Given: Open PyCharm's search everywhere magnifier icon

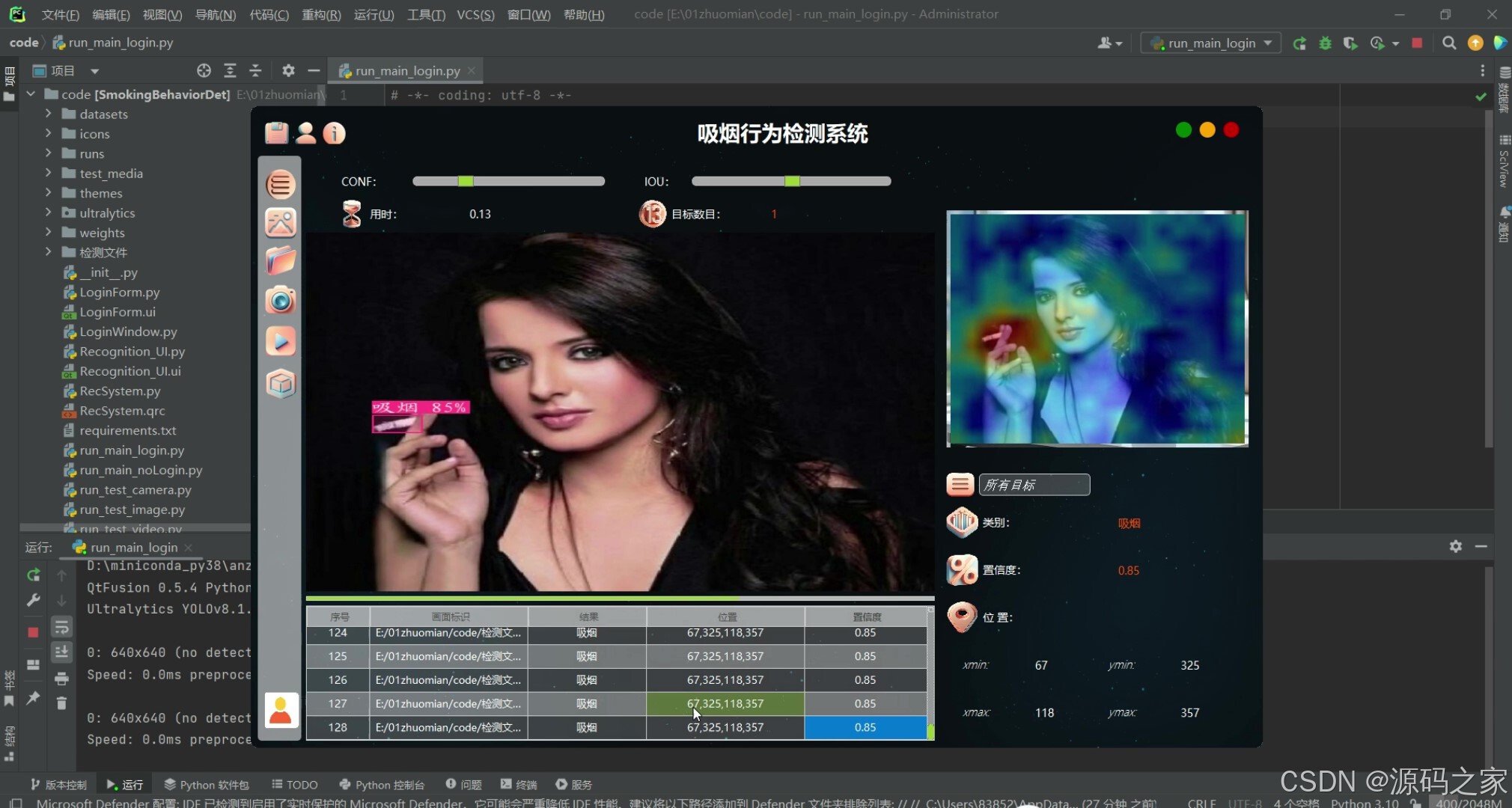Looking at the screenshot, I should tap(1448, 43).
